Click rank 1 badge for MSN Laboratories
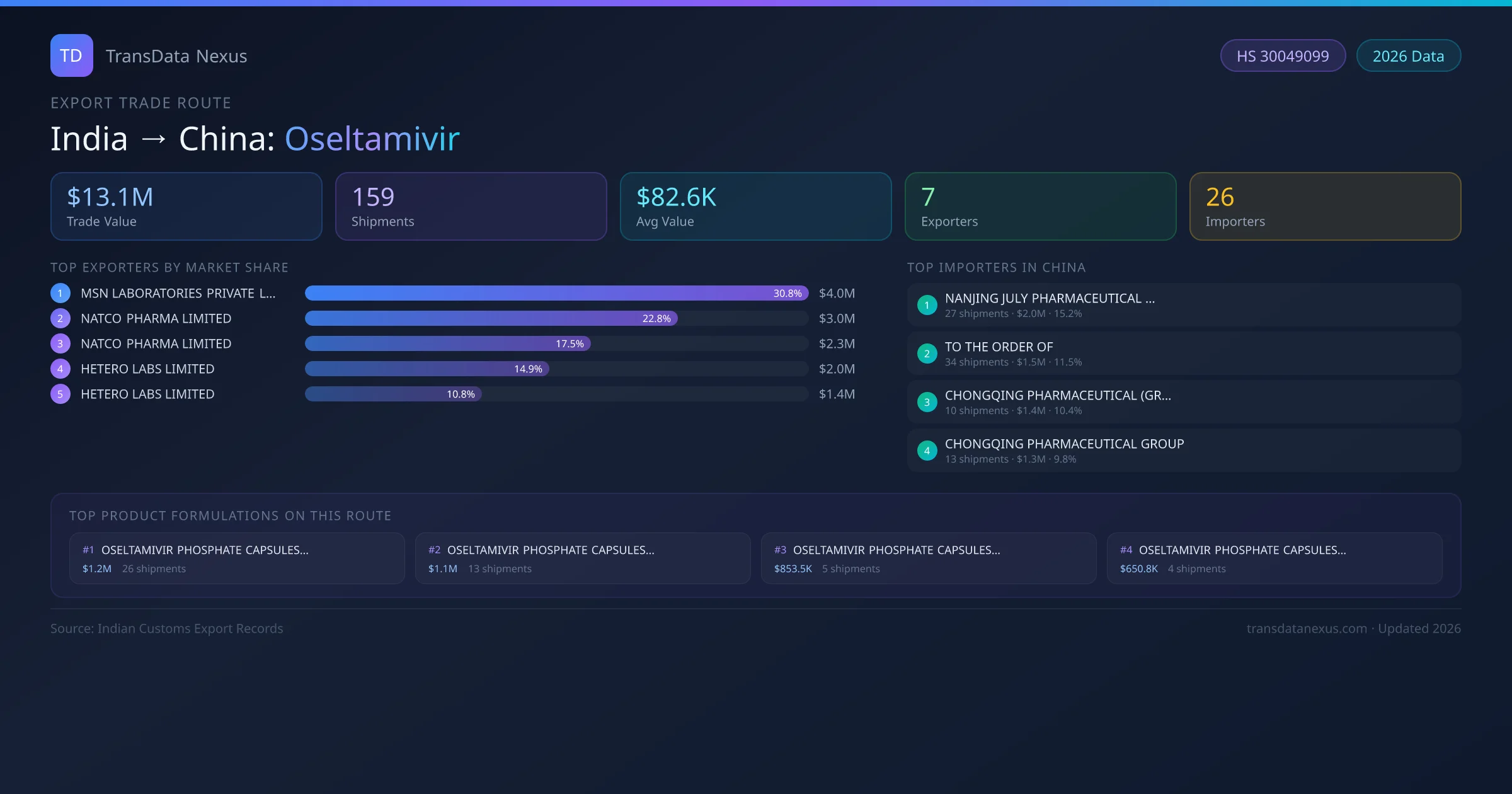 60,293
